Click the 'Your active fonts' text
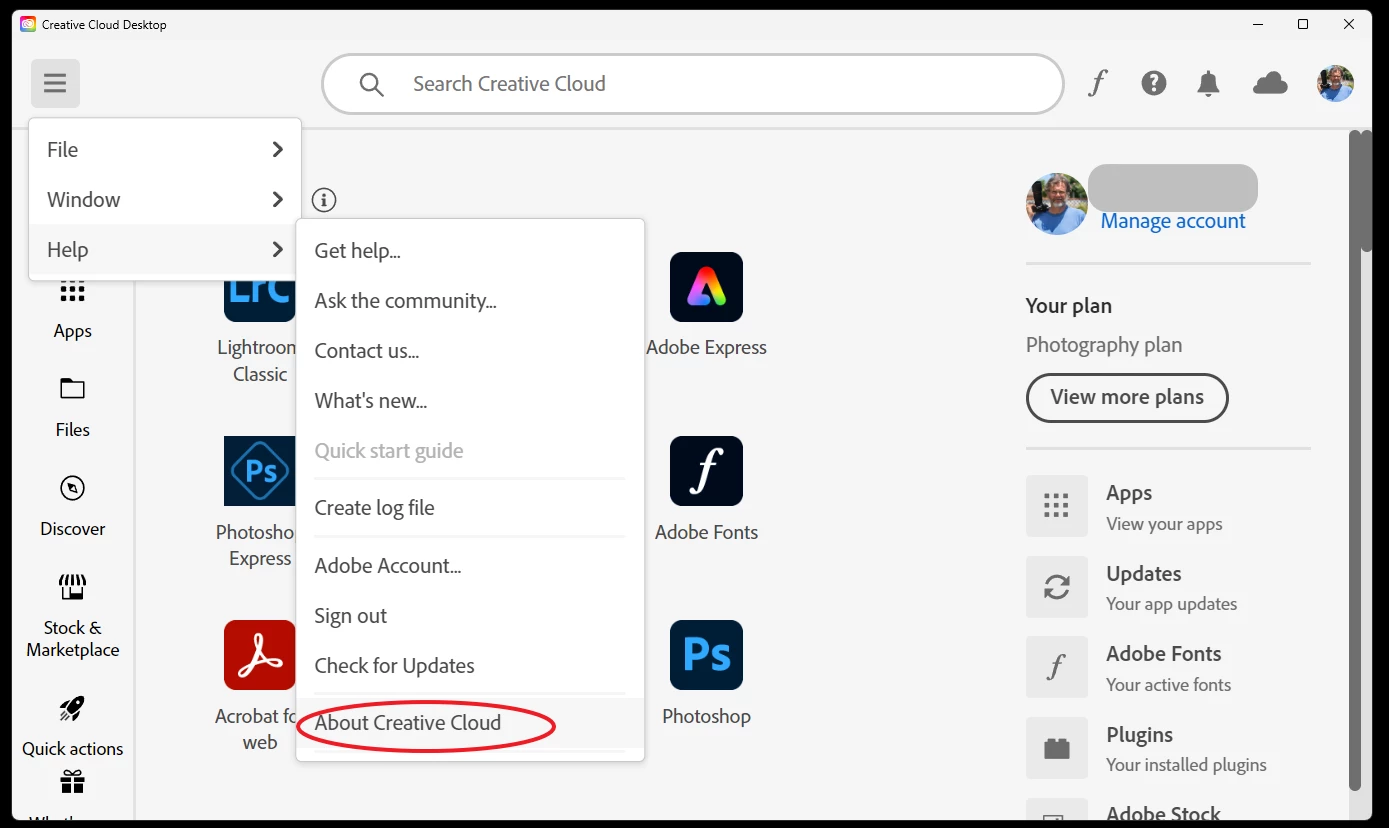The image size is (1389, 828). point(1168,685)
